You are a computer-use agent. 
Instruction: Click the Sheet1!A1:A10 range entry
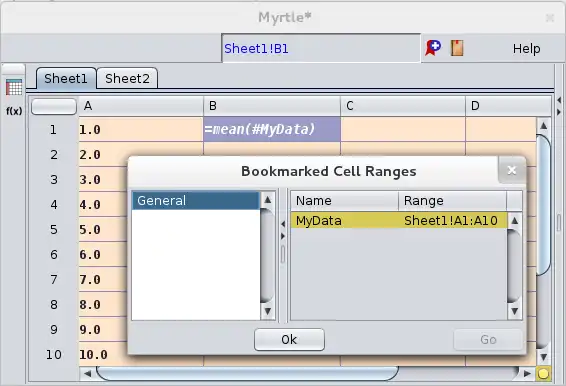pyautogui.click(x=450, y=220)
